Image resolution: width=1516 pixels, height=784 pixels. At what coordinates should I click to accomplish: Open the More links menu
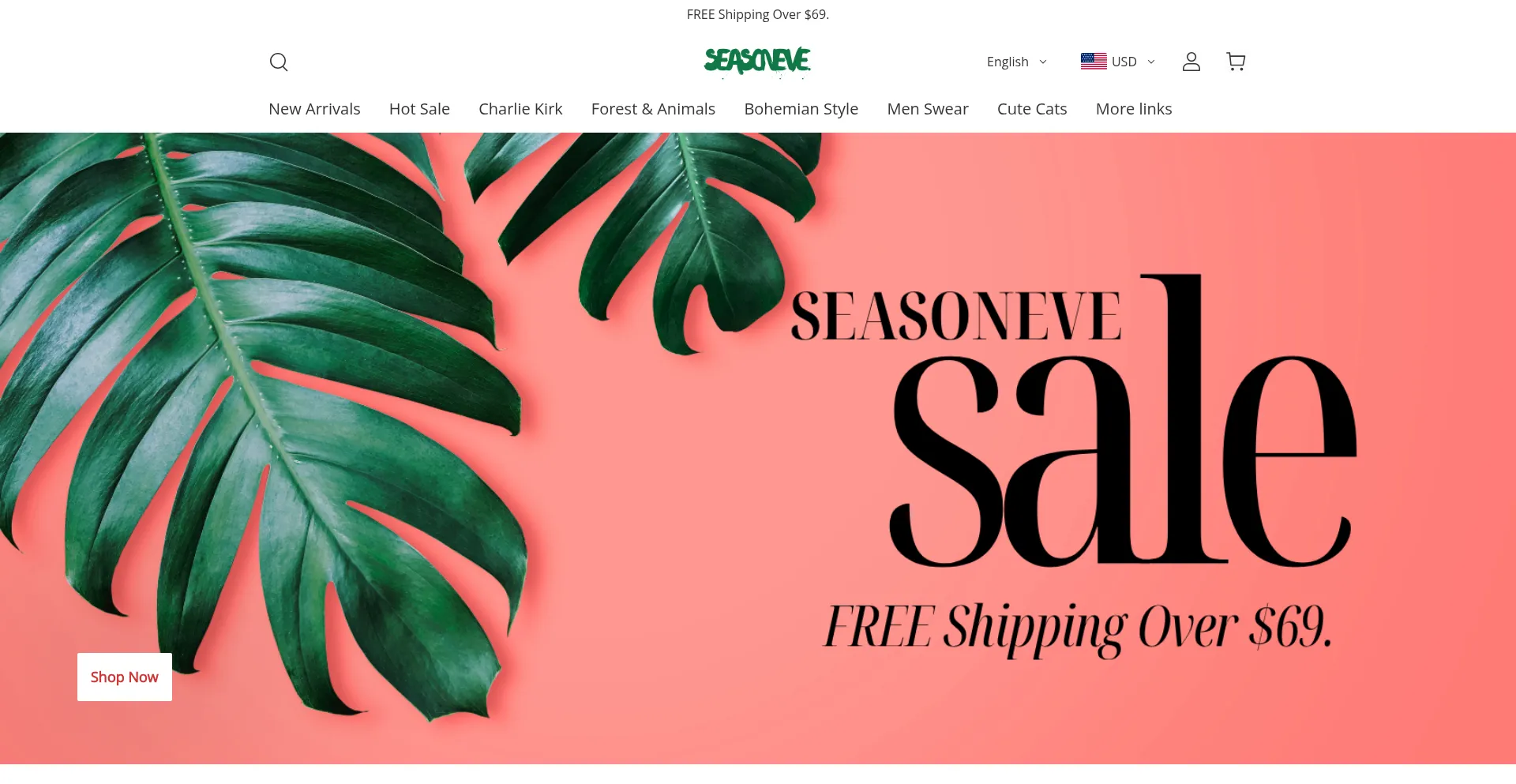[x=1134, y=109]
